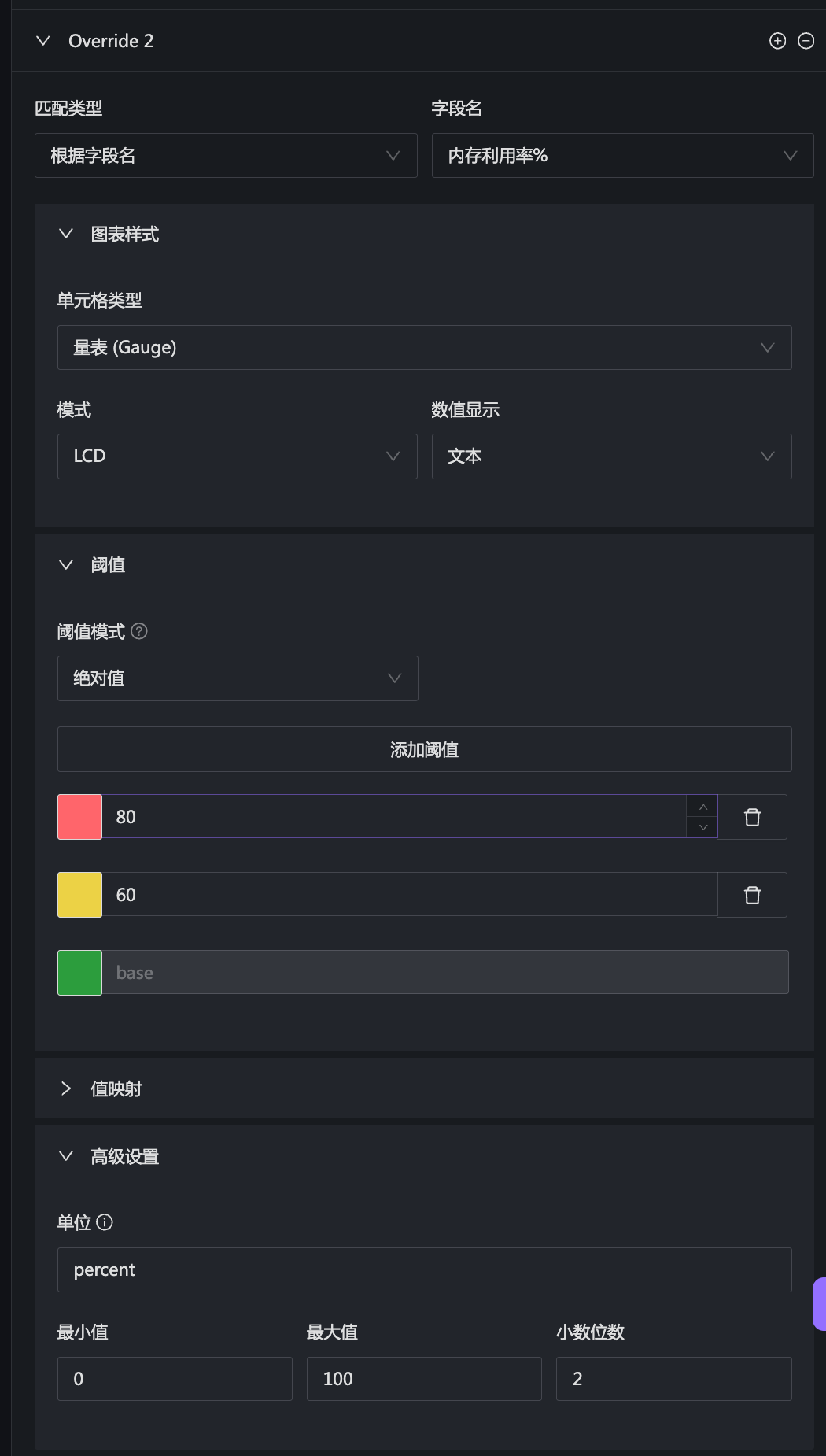Click the 单位 input field with percent
This screenshot has width=826, height=1456.
424,1269
